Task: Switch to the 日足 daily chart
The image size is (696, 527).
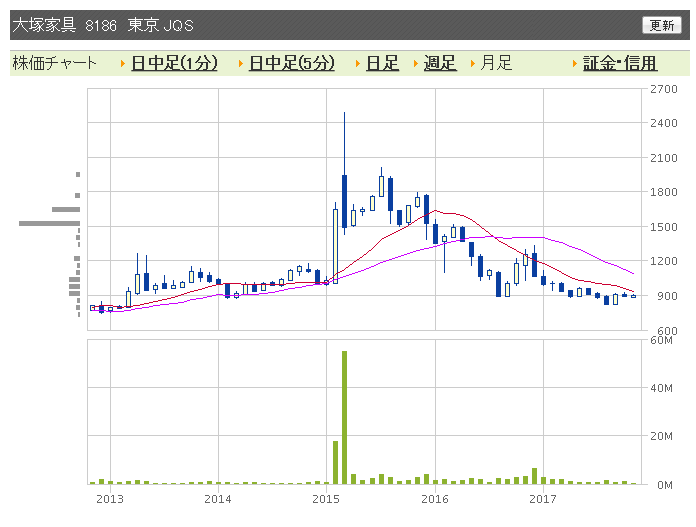Action: 382,63
